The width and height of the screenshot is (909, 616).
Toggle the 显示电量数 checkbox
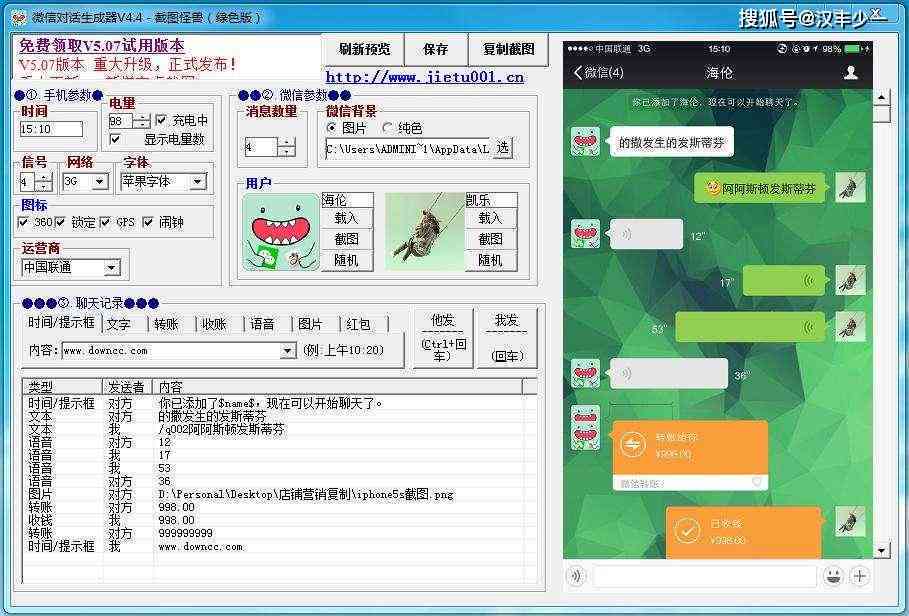pos(115,139)
